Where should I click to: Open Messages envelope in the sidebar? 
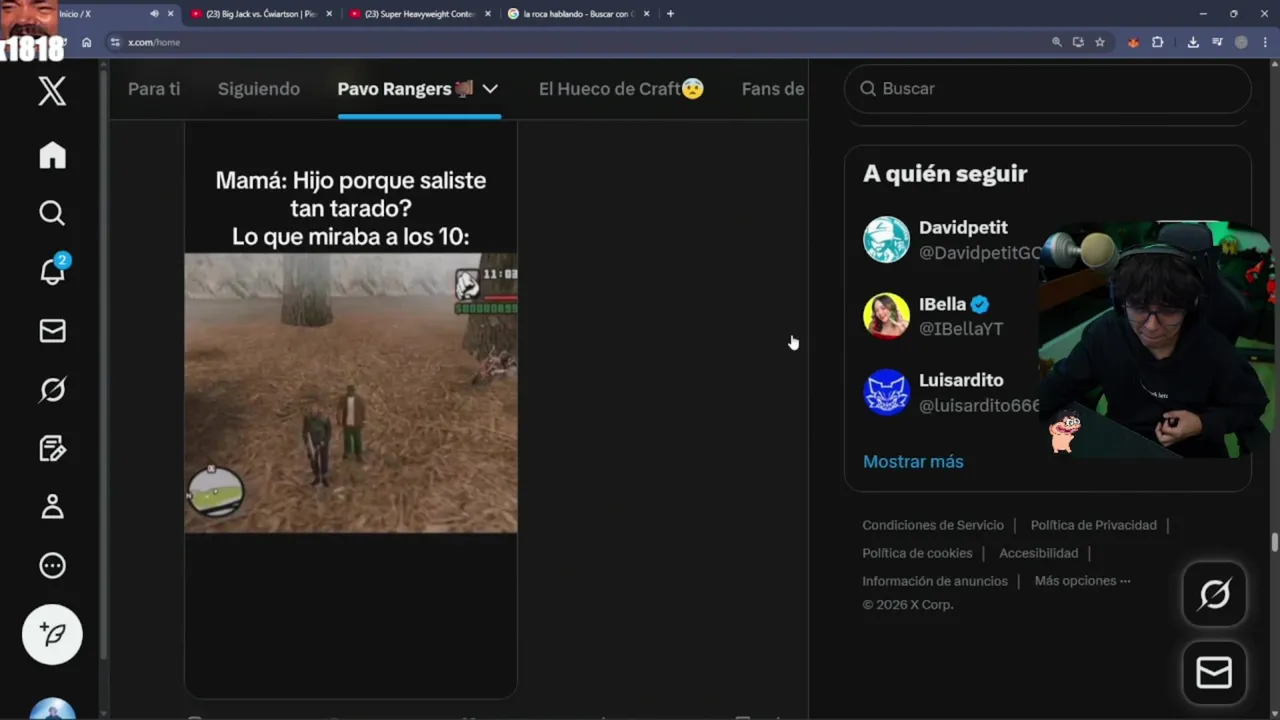click(x=52, y=331)
